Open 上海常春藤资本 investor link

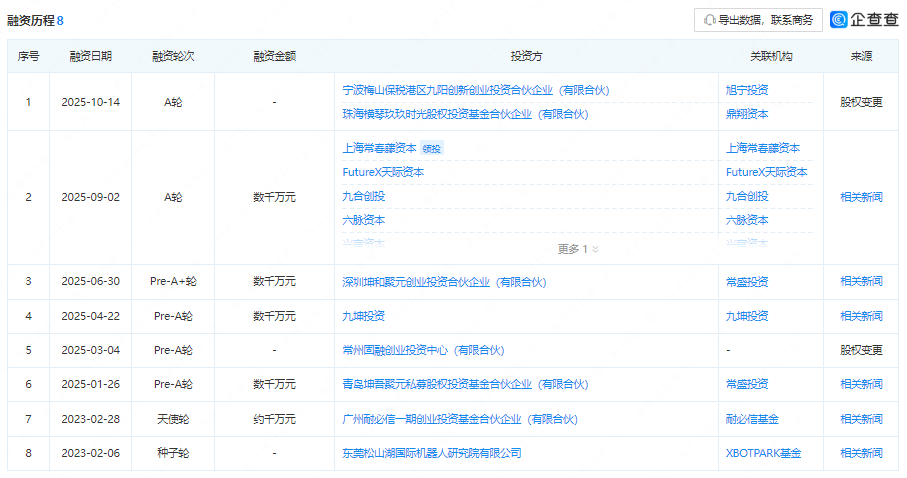click(x=379, y=148)
